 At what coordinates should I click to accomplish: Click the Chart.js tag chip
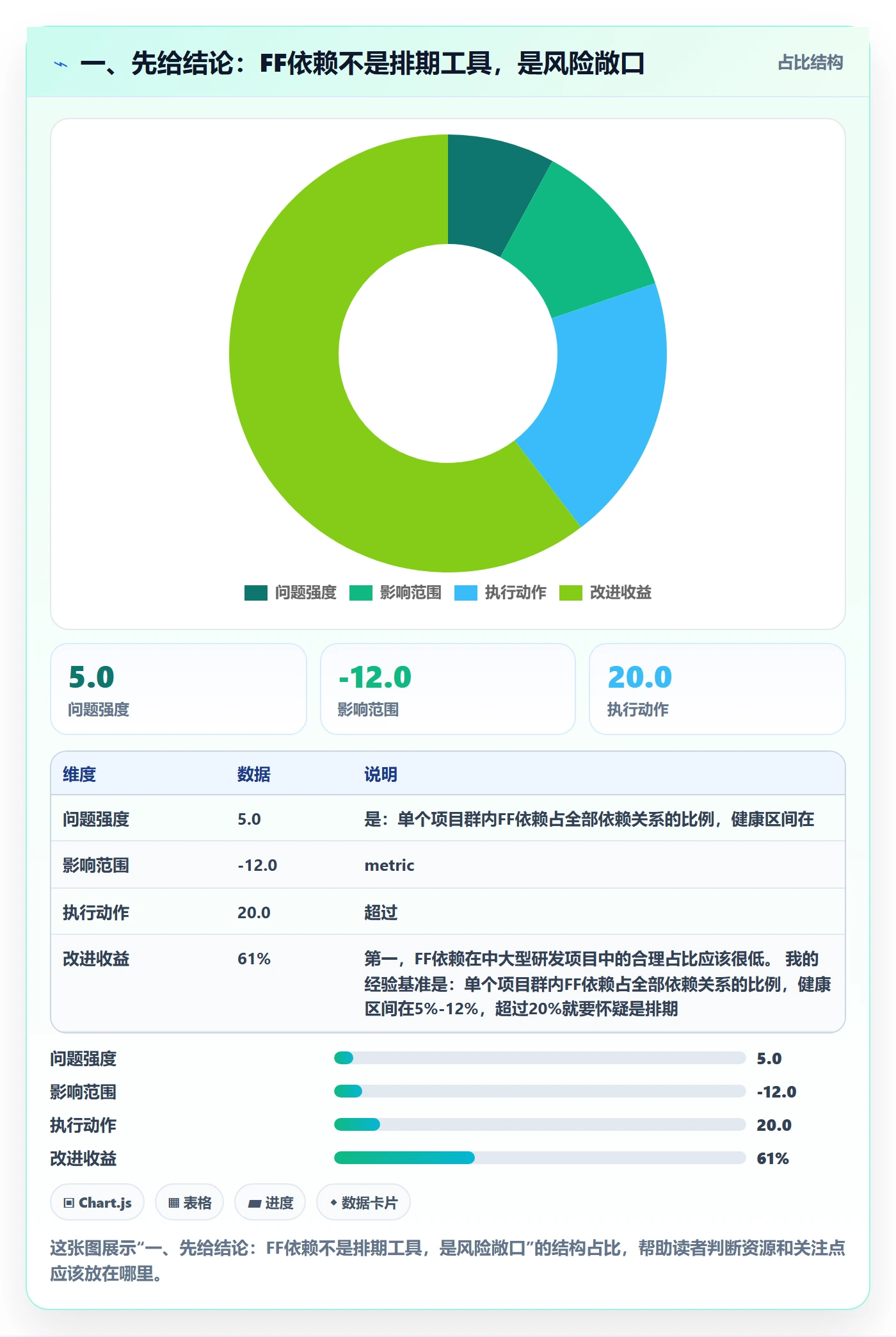(97, 1203)
